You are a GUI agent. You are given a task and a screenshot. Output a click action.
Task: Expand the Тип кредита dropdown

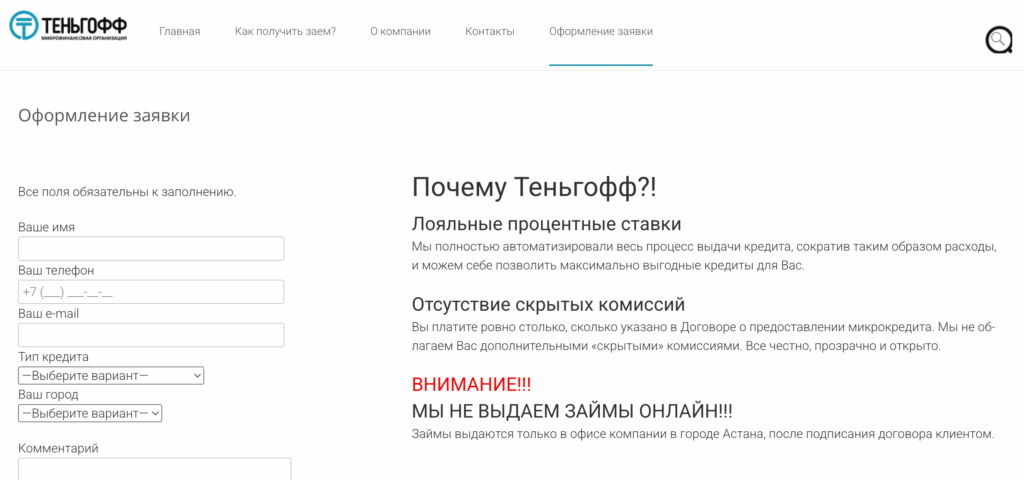coord(111,376)
